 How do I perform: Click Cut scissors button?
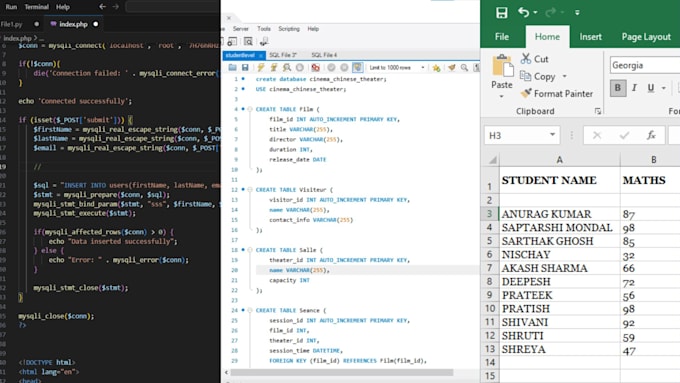(535, 59)
